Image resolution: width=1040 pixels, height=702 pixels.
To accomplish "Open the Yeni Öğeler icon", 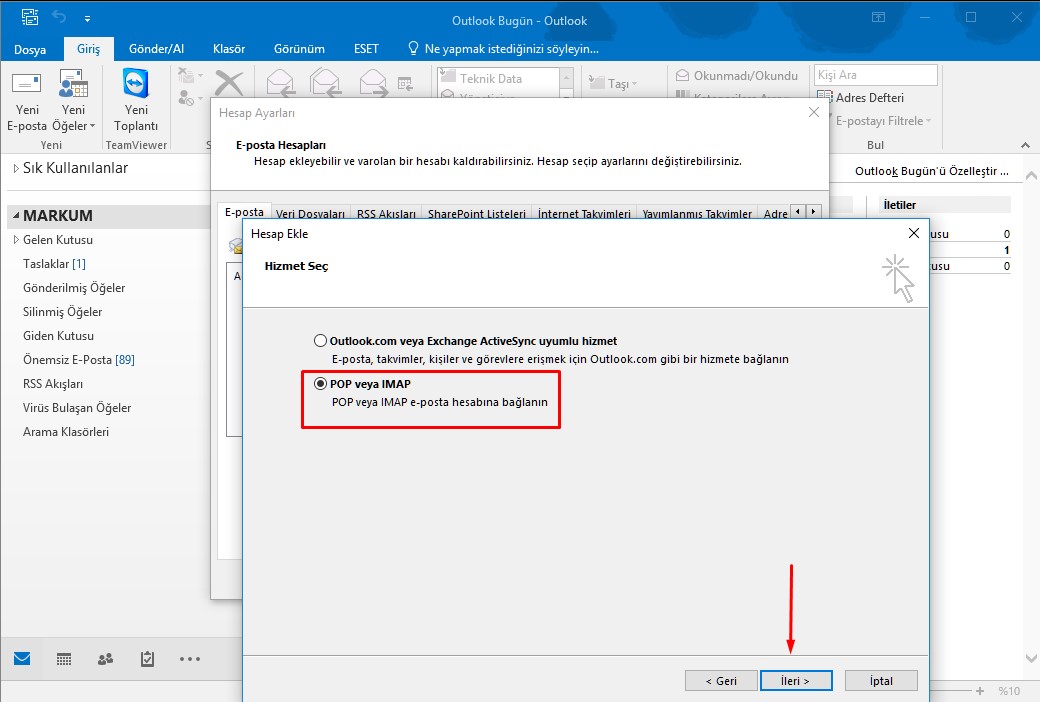I will coord(73,84).
